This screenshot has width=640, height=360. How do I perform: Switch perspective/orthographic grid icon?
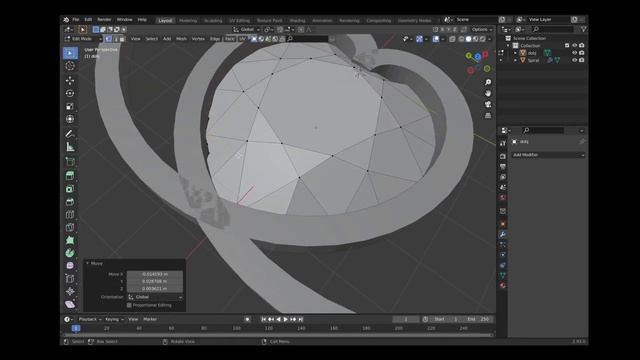tap(488, 116)
